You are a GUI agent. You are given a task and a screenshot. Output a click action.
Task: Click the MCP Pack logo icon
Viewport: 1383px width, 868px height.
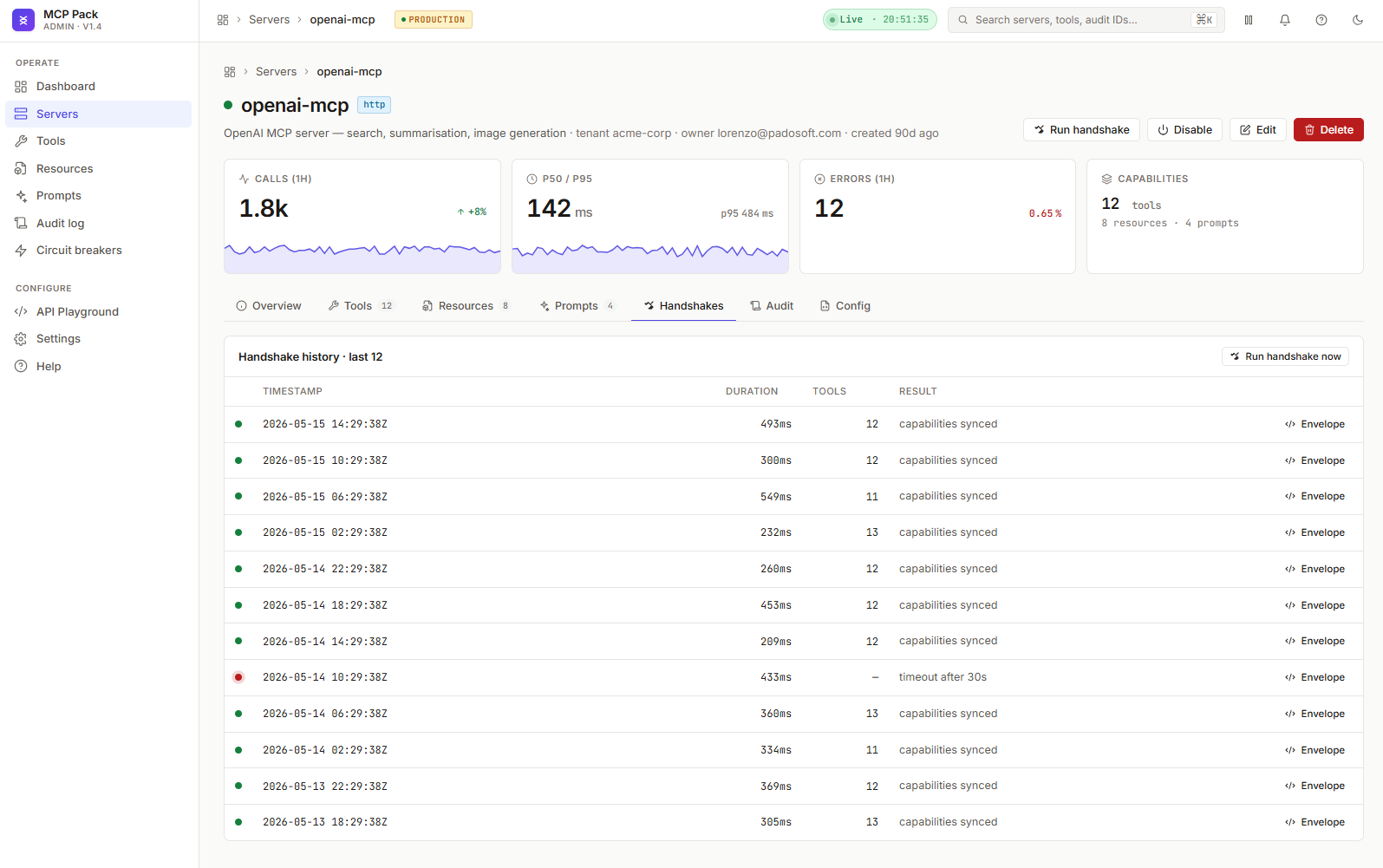point(23,20)
